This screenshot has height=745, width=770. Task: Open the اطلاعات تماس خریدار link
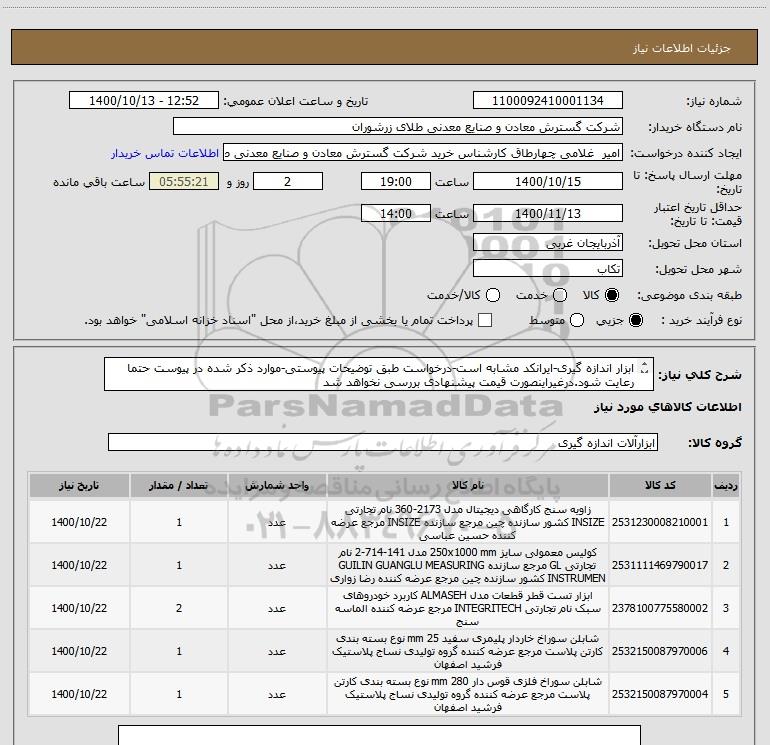pyautogui.click(x=165, y=153)
